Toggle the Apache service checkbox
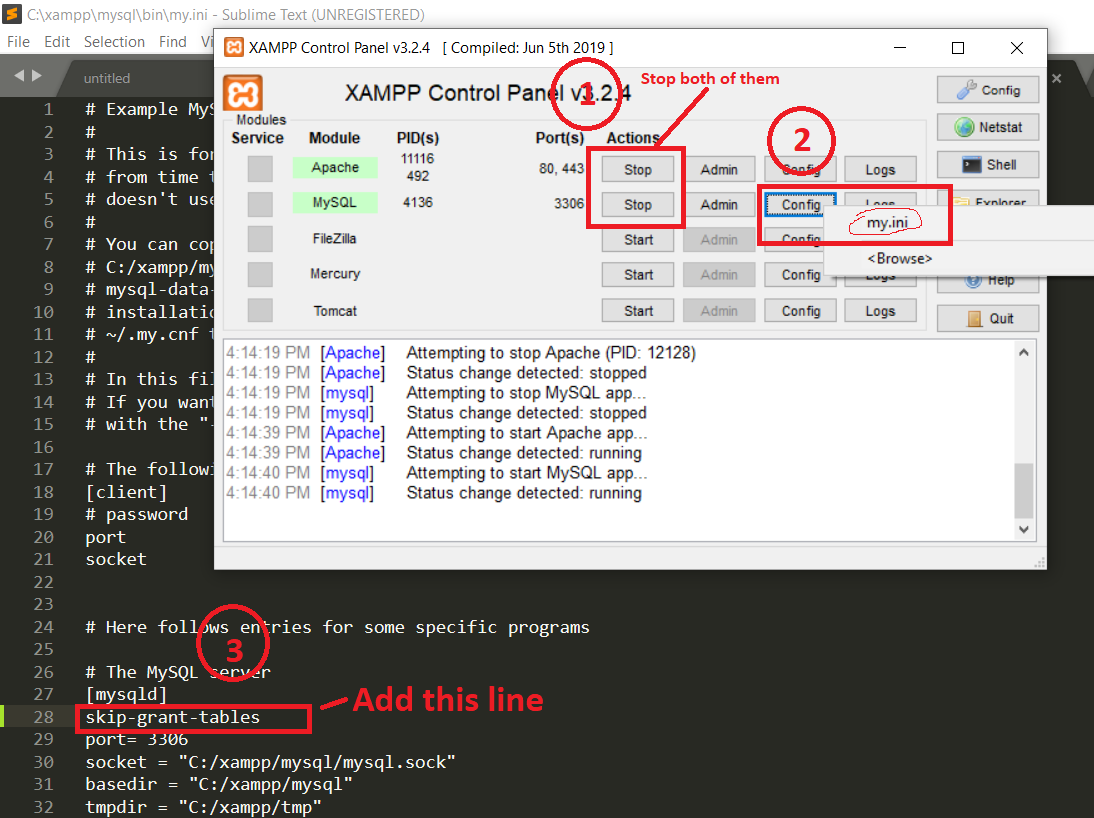1094x818 pixels. pyautogui.click(x=260, y=168)
